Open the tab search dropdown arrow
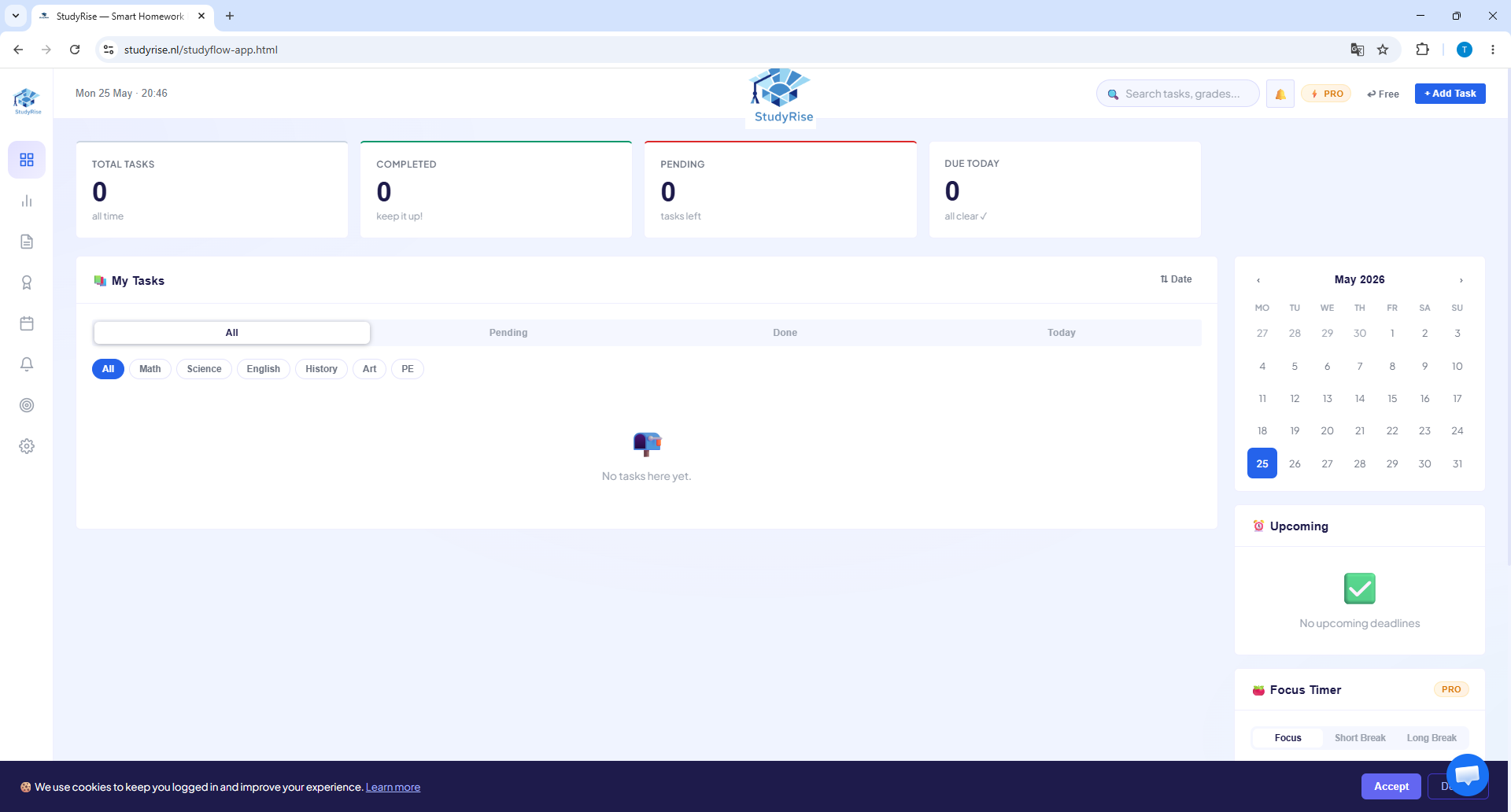Screen dimensions: 1511x812 [16, 16]
